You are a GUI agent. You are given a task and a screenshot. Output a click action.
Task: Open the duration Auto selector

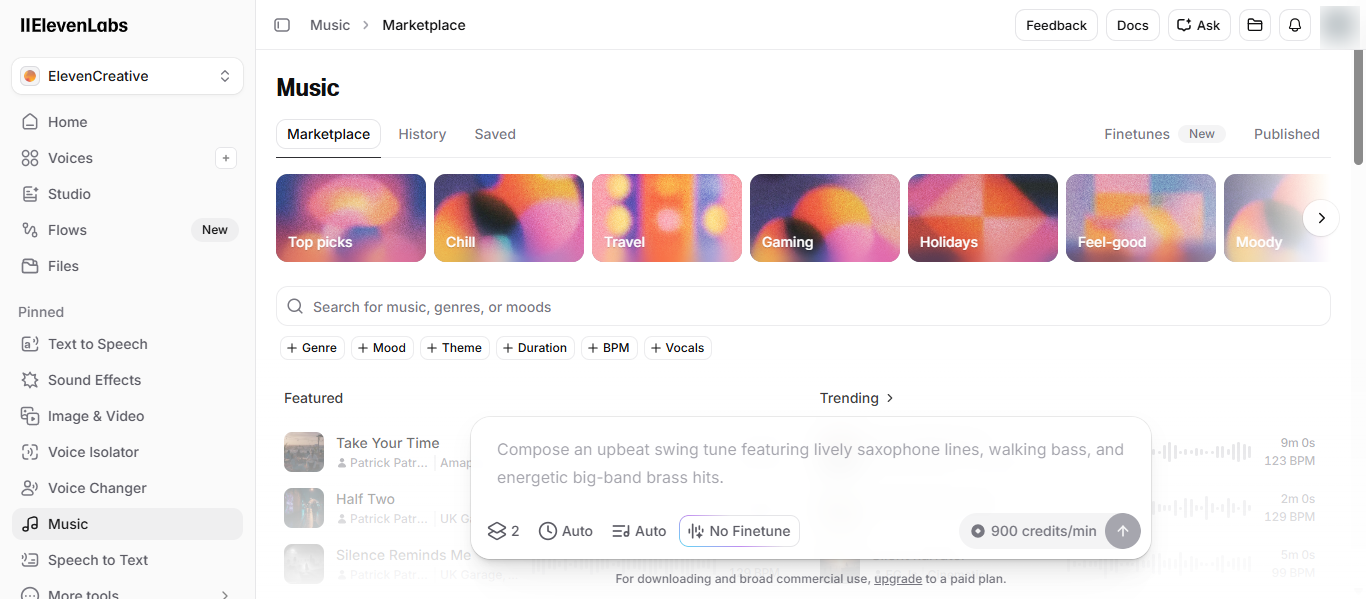565,531
